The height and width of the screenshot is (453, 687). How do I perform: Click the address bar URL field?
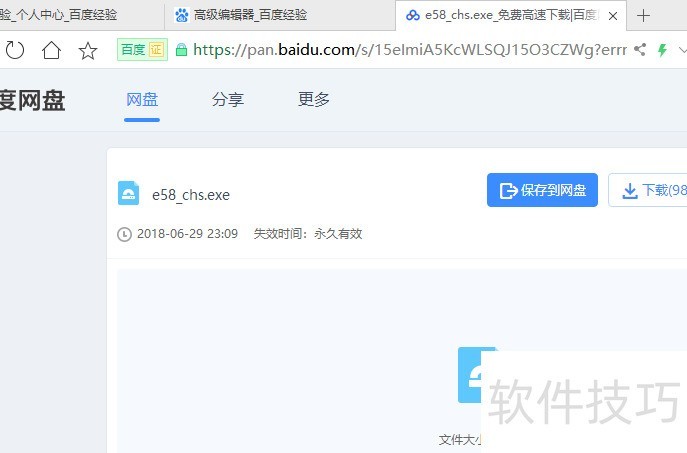tap(410, 50)
